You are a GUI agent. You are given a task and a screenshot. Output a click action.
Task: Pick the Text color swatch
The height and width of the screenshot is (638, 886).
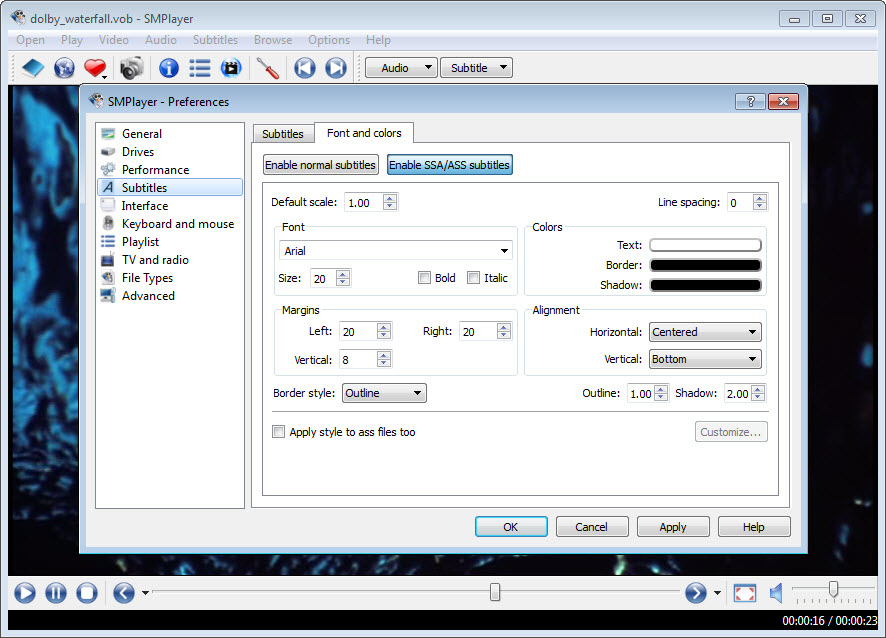pyautogui.click(x=705, y=245)
